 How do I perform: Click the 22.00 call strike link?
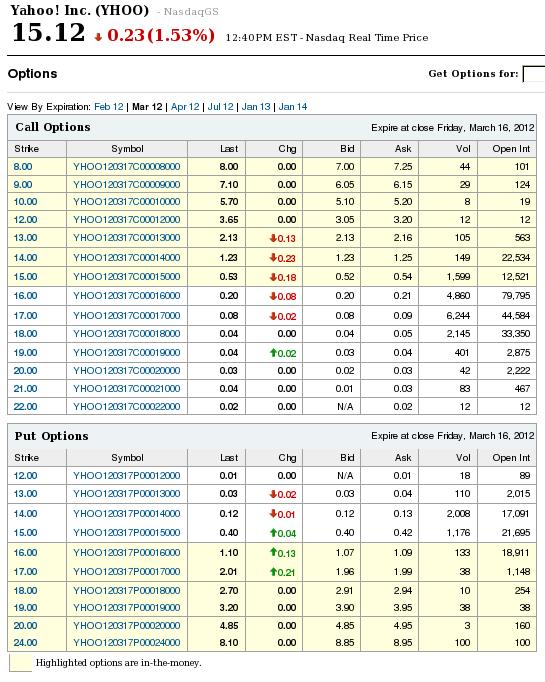[25, 407]
